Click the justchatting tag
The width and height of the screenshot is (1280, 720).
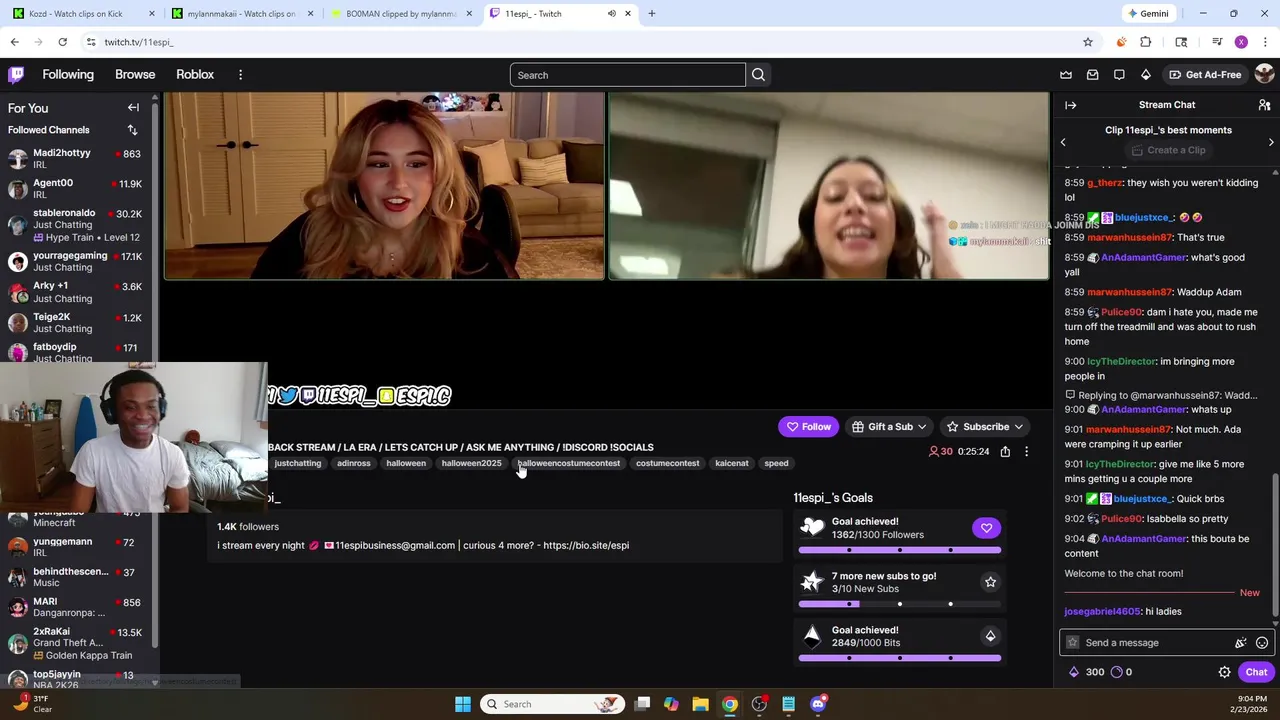click(x=298, y=464)
